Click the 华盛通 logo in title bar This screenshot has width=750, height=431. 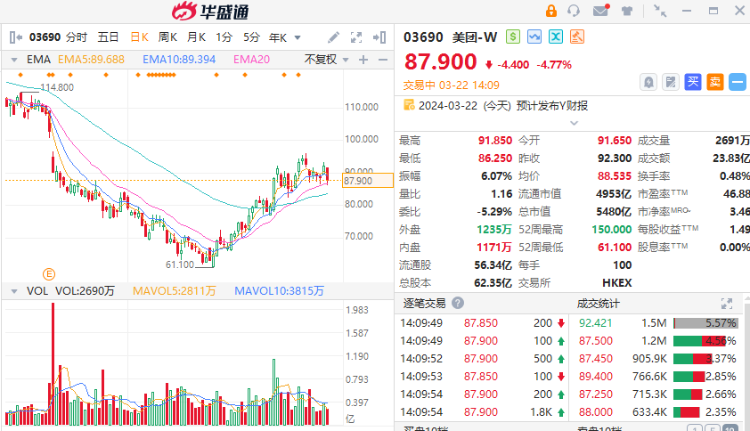tap(210, 11)
